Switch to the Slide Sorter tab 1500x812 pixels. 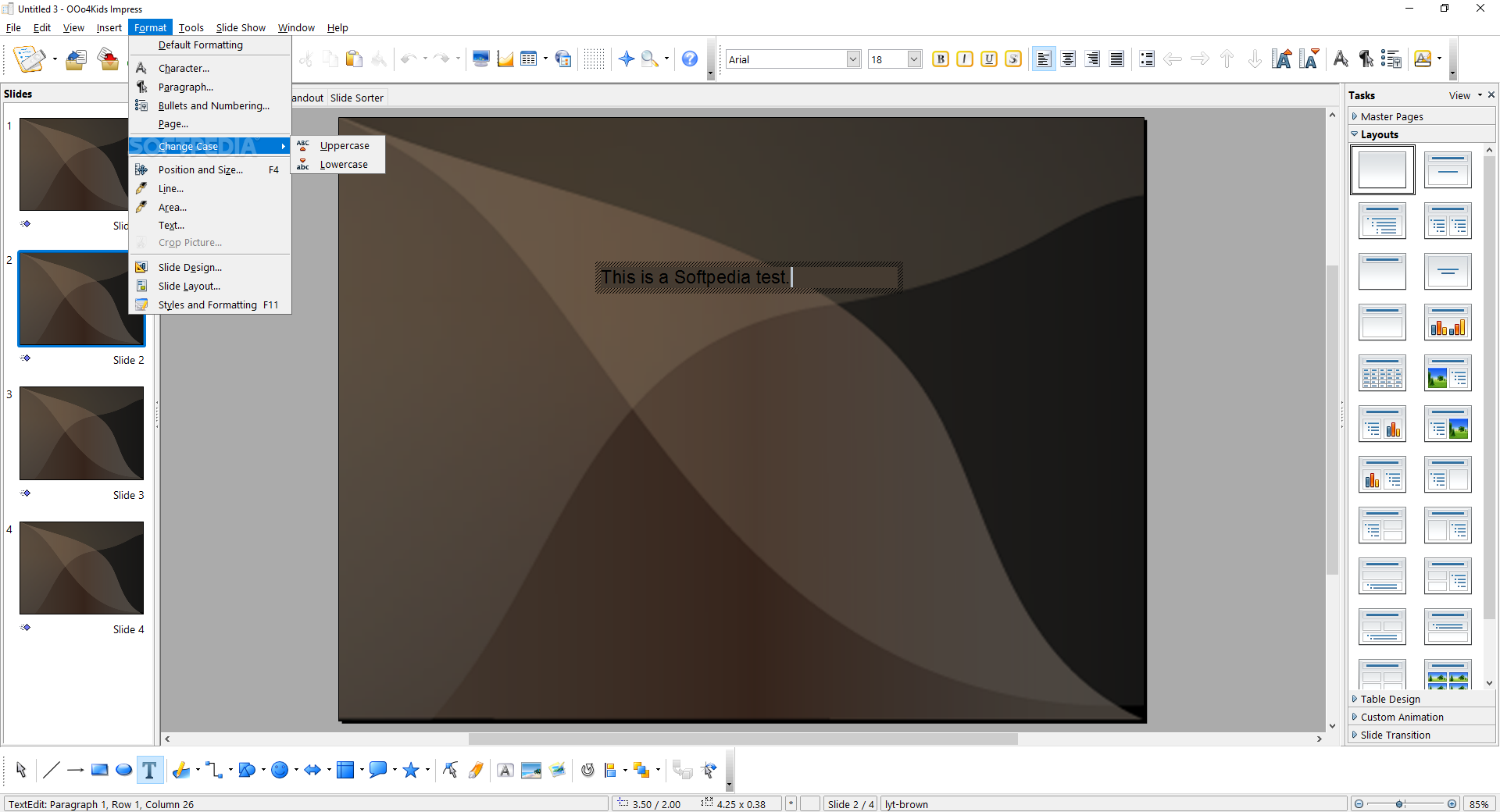[x=356, y=98]
